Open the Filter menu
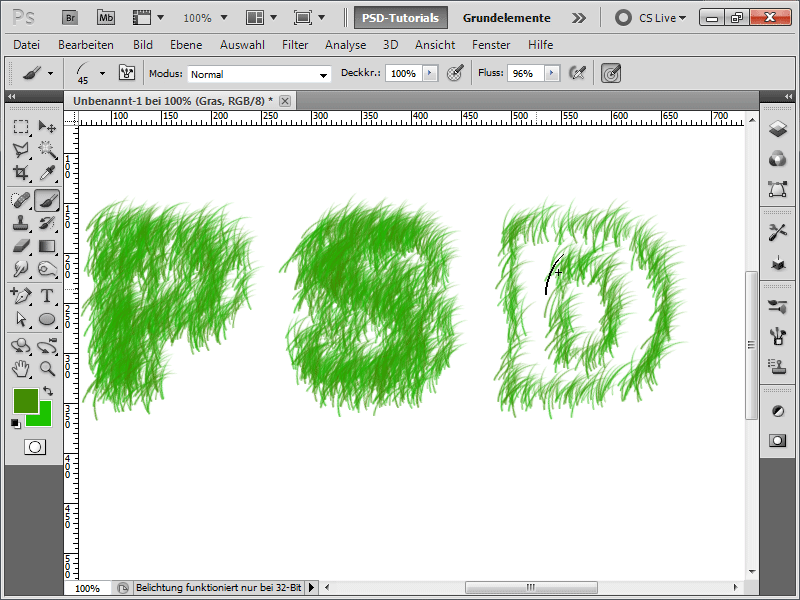 coord(295,45)
